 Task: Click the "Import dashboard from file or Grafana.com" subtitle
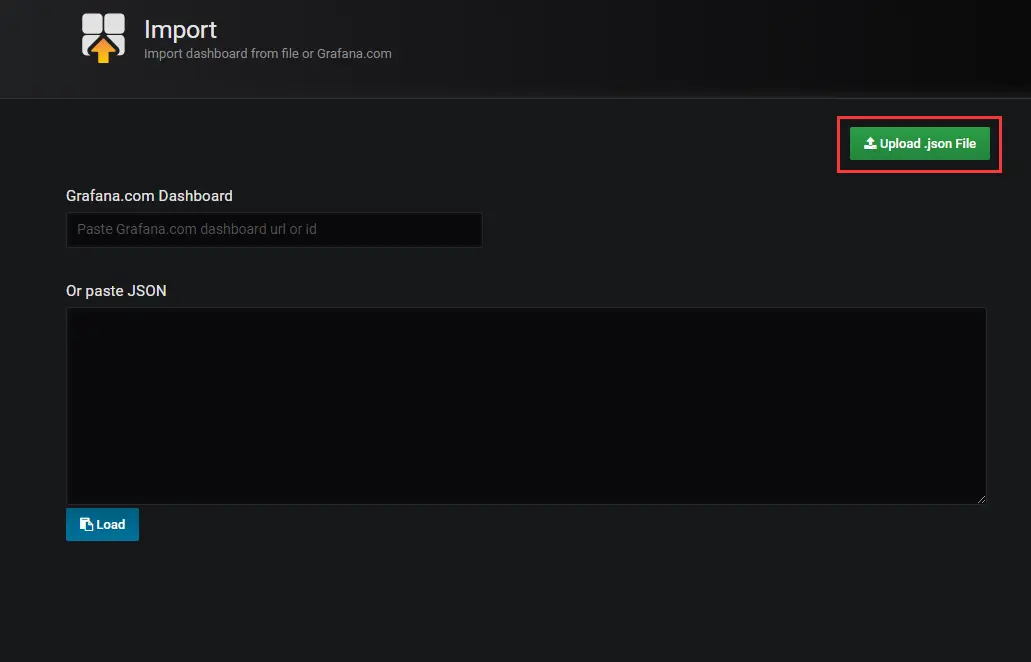pos(268,54)
